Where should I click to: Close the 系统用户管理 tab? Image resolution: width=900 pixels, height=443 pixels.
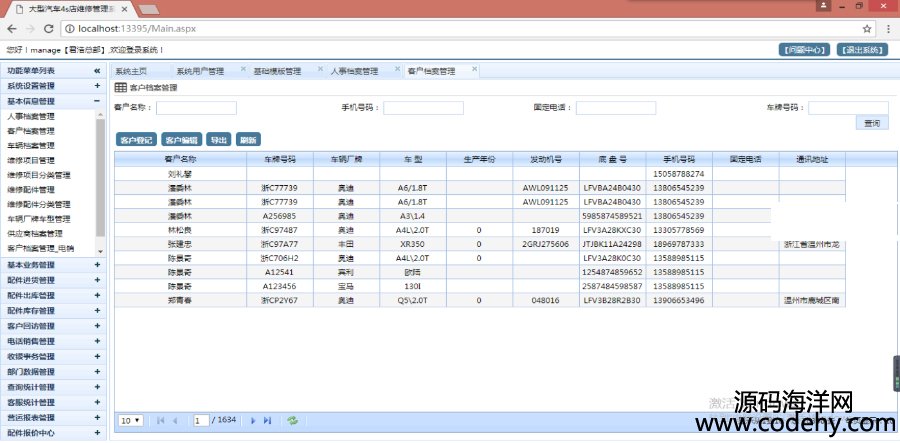241,71
